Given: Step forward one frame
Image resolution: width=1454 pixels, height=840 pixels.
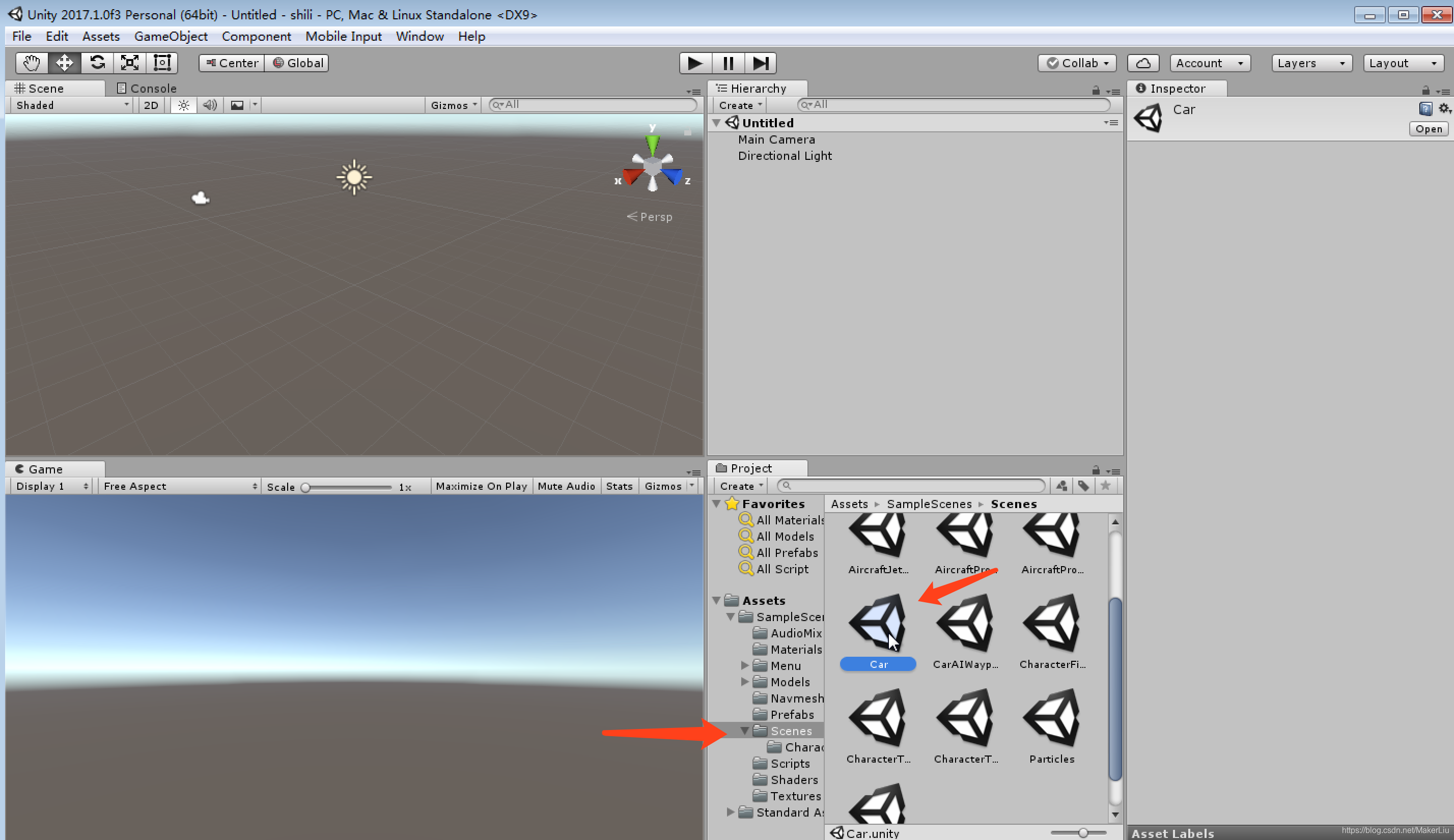Looking at the screenshot, I should tap(760, 63).
